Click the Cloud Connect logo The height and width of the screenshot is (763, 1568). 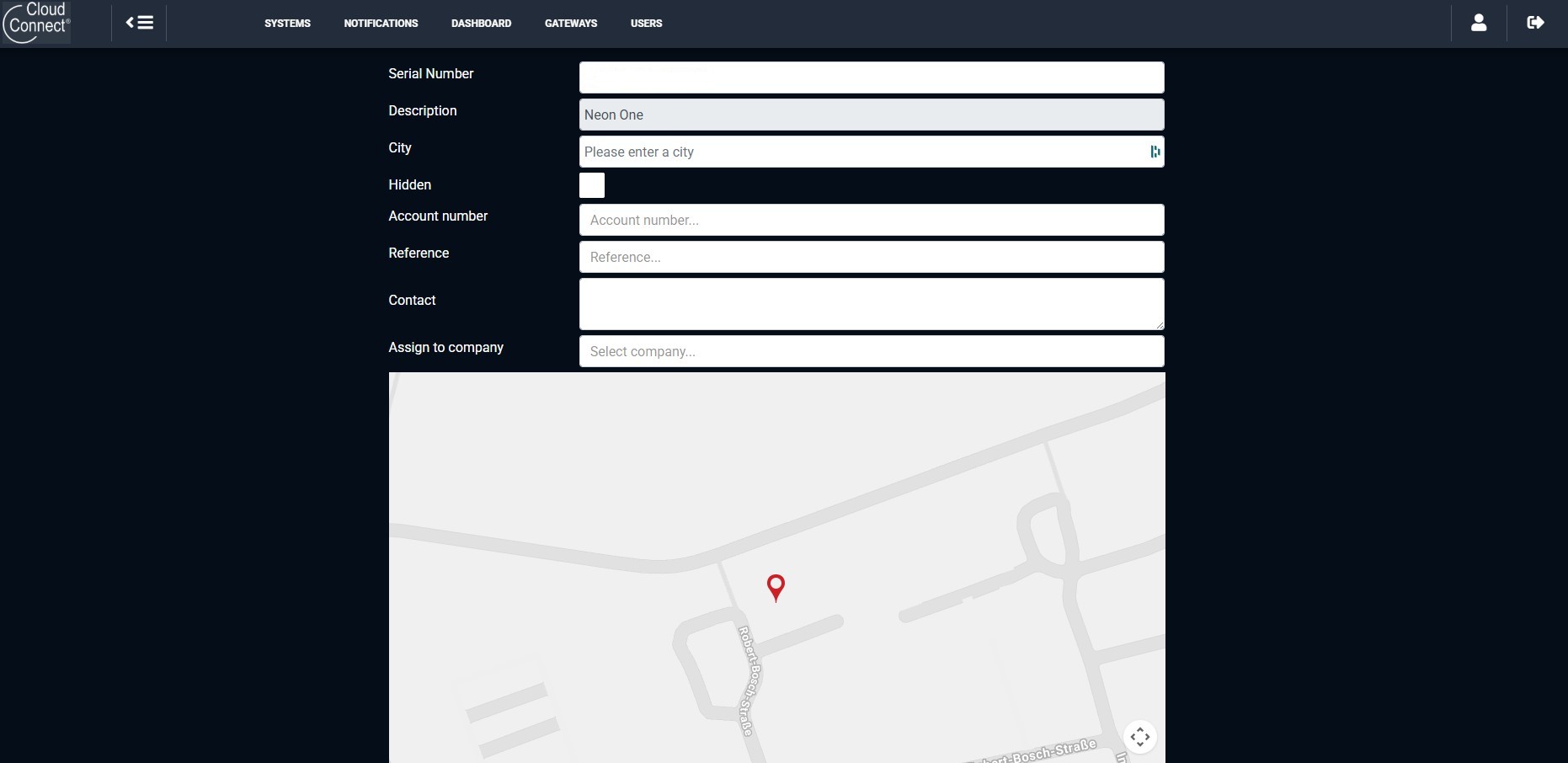[x=36, y=22]
